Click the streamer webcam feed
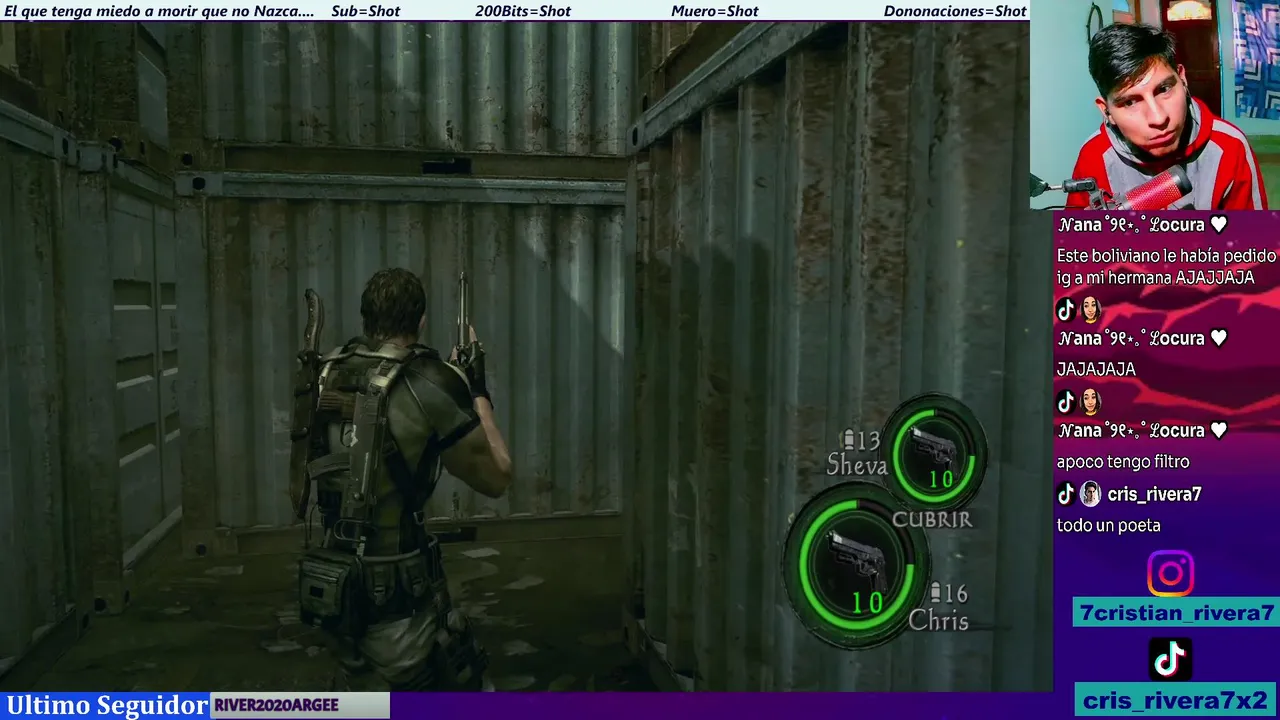Image resolution: width=1280 pixels, height=720 pixels. (1155, 105)
